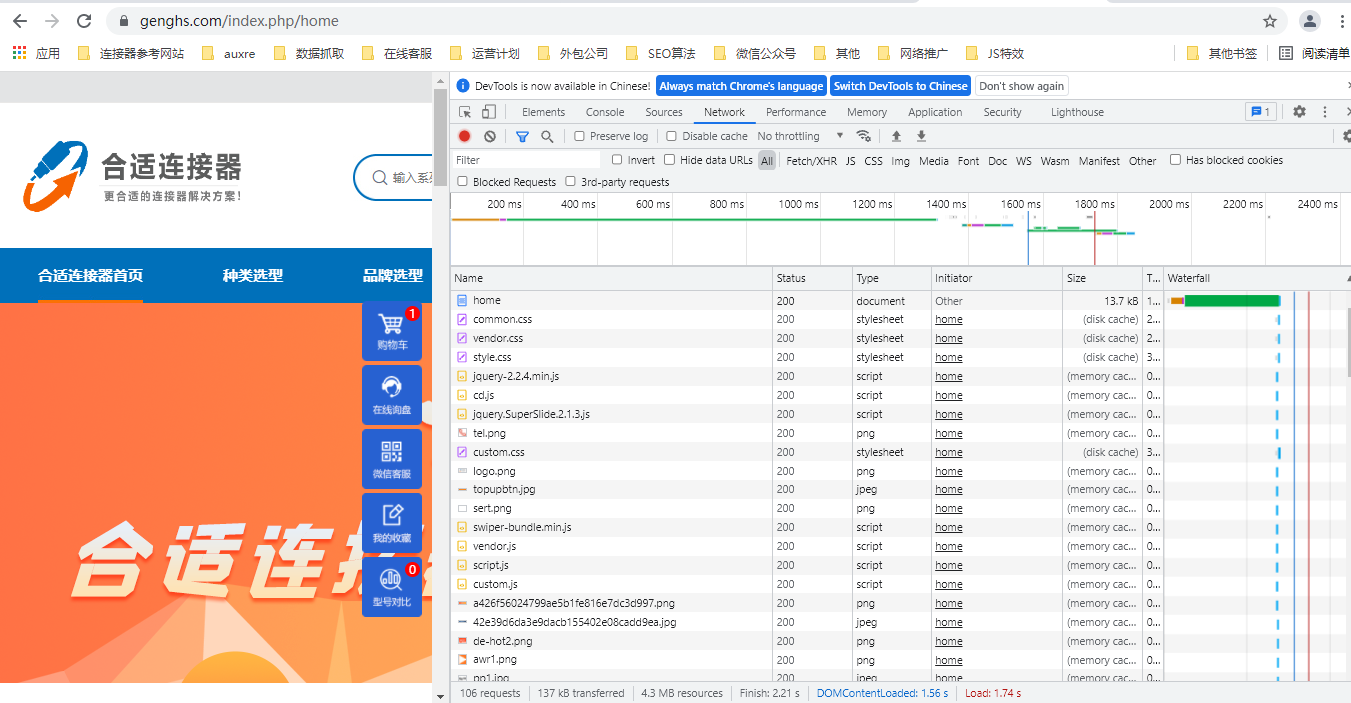Open the Chrome three-dot menu

1340,21
